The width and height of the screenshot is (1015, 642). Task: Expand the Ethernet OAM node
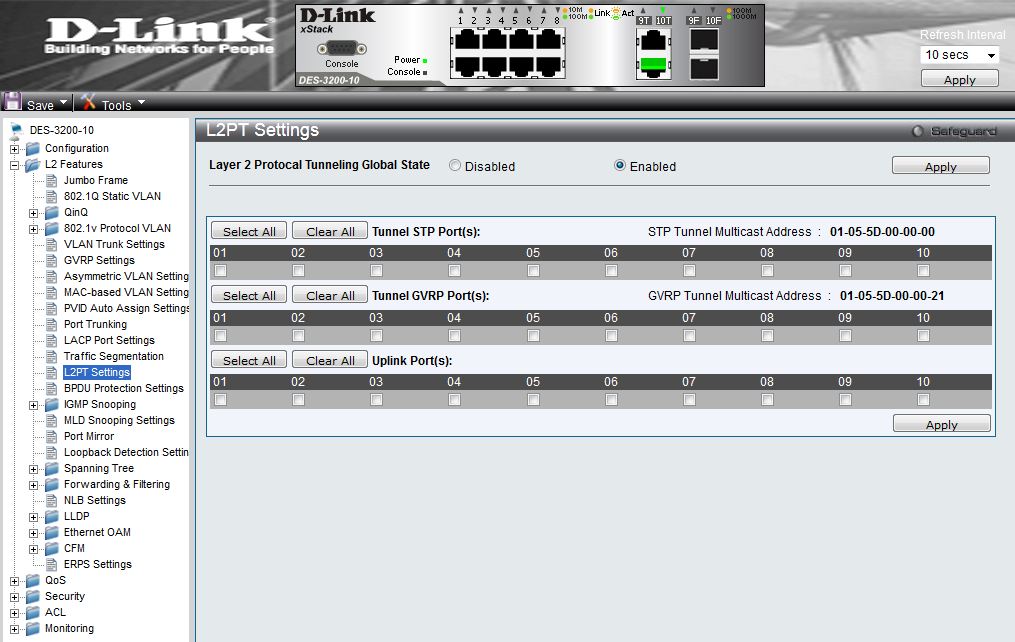[33, 533]
